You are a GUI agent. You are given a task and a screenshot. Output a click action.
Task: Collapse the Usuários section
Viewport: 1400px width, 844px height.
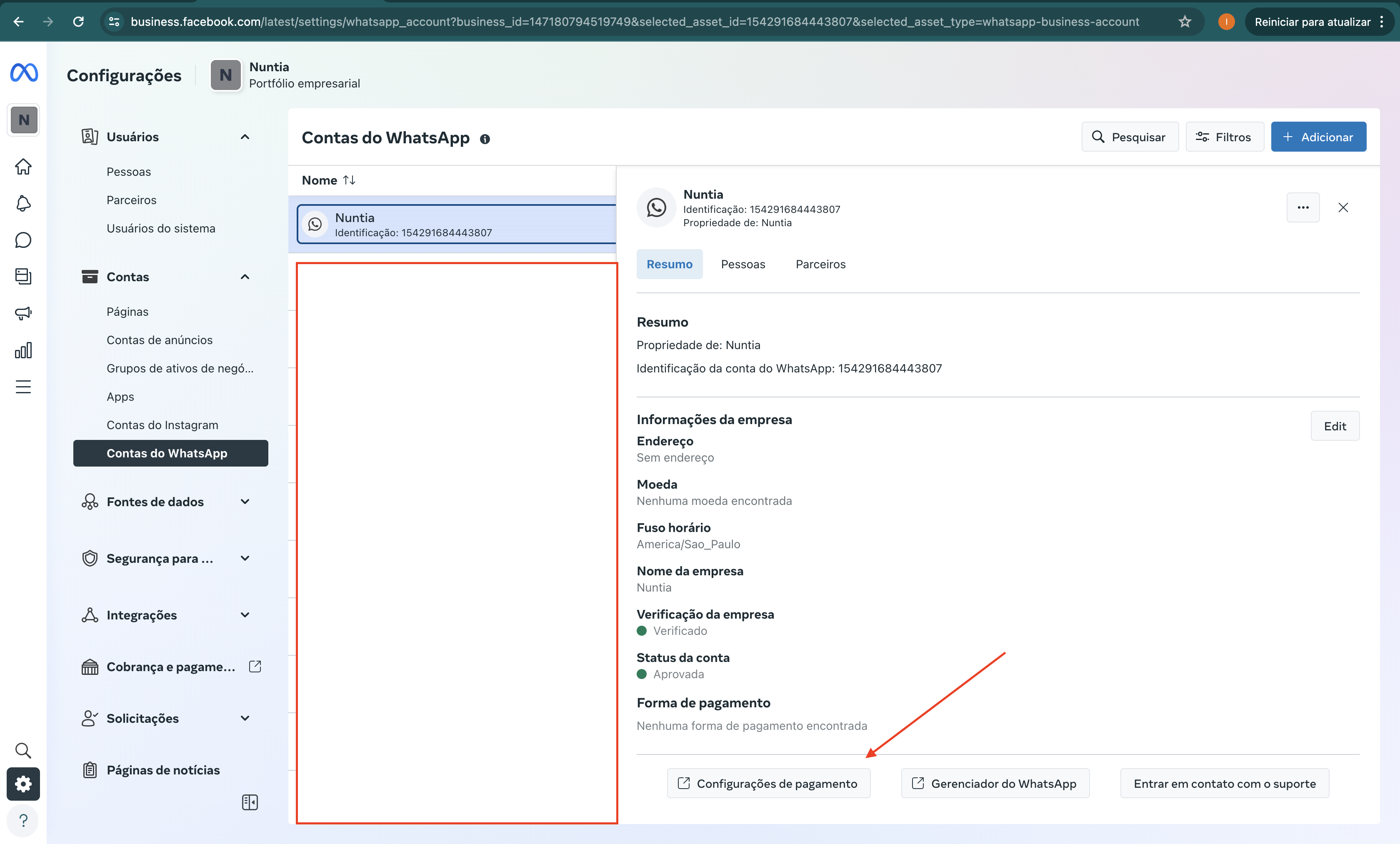(245, 137)
